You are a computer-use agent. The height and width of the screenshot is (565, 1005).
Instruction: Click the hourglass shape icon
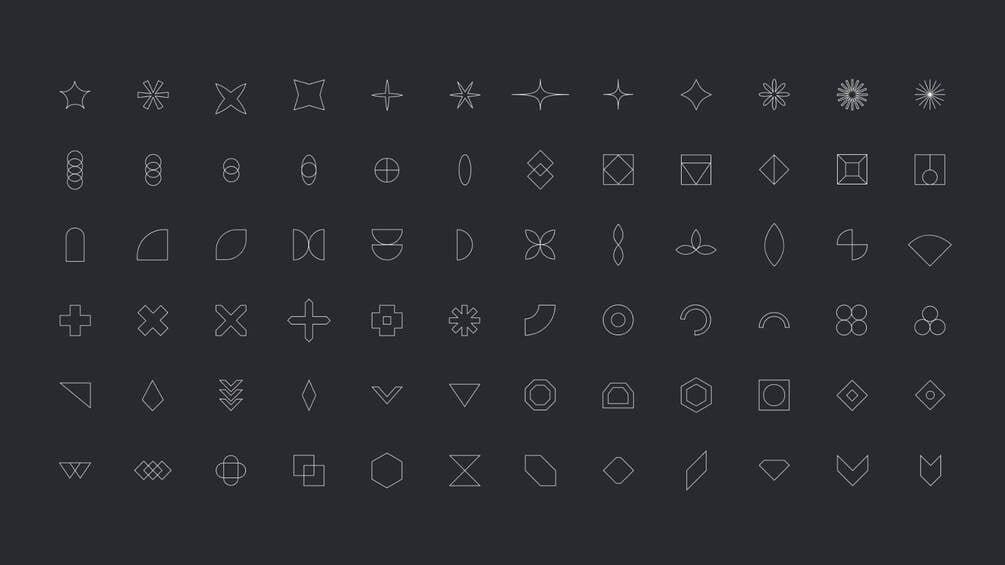(465, 471)
